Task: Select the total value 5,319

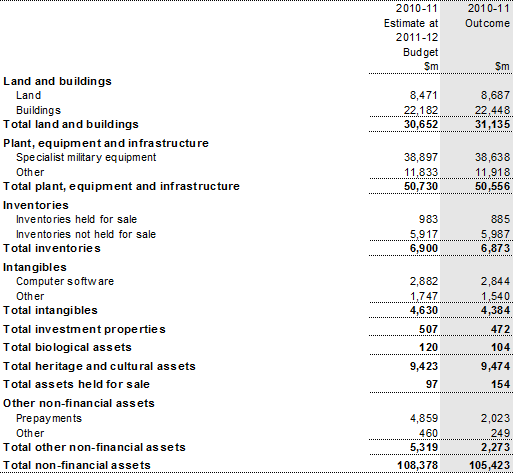Action: click(424, 447)
